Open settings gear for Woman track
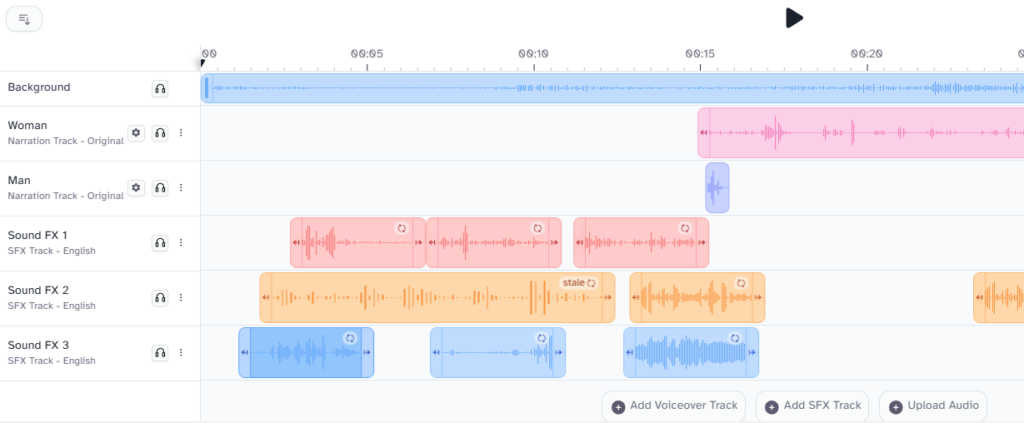The height and width of the screenshot is (423, 1024). pyautogui.click(x=137, y=133)
